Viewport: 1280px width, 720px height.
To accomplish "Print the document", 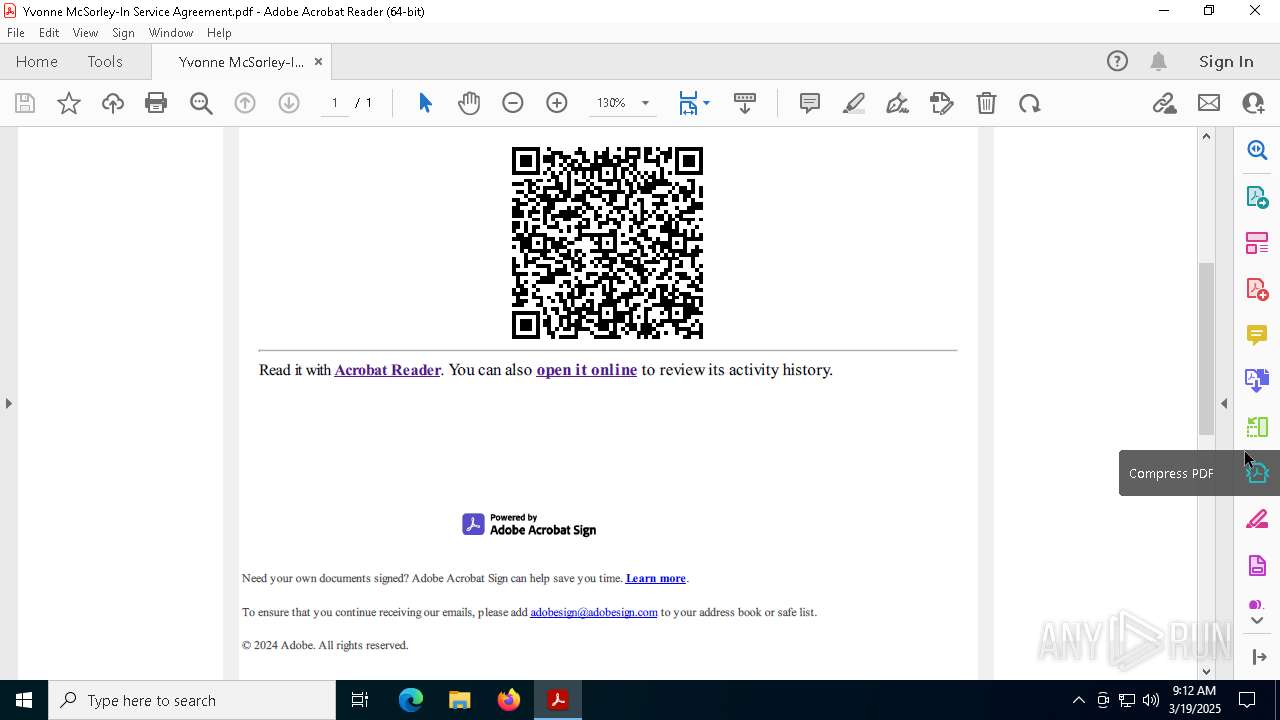I will click(156, 103).
